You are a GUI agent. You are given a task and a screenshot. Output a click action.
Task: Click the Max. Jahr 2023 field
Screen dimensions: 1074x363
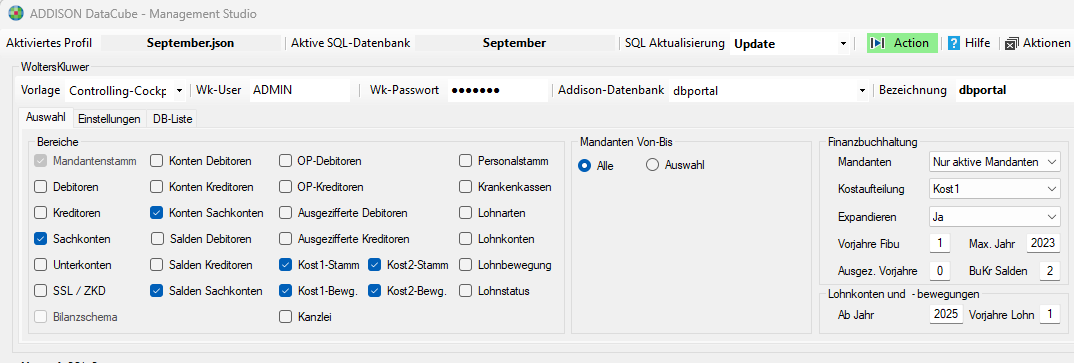click(1043, 244)
